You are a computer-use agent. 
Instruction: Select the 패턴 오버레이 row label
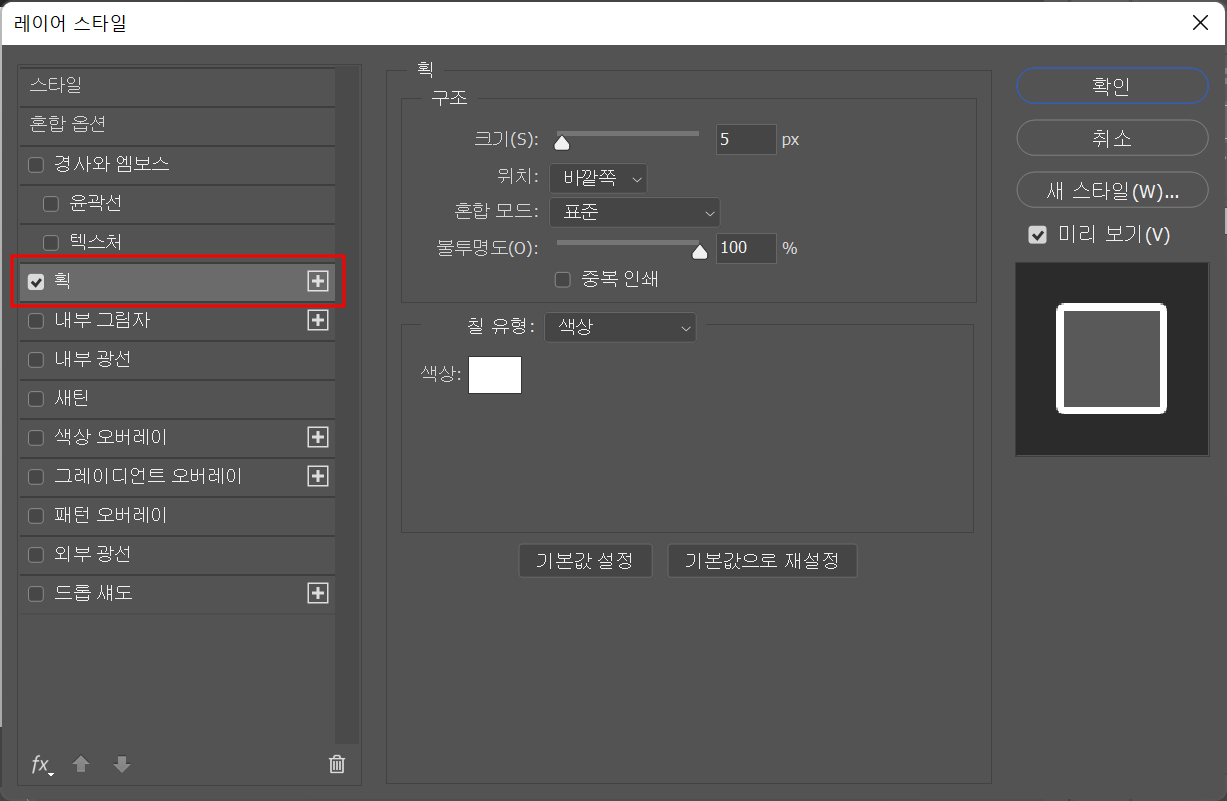pos(111,515)
